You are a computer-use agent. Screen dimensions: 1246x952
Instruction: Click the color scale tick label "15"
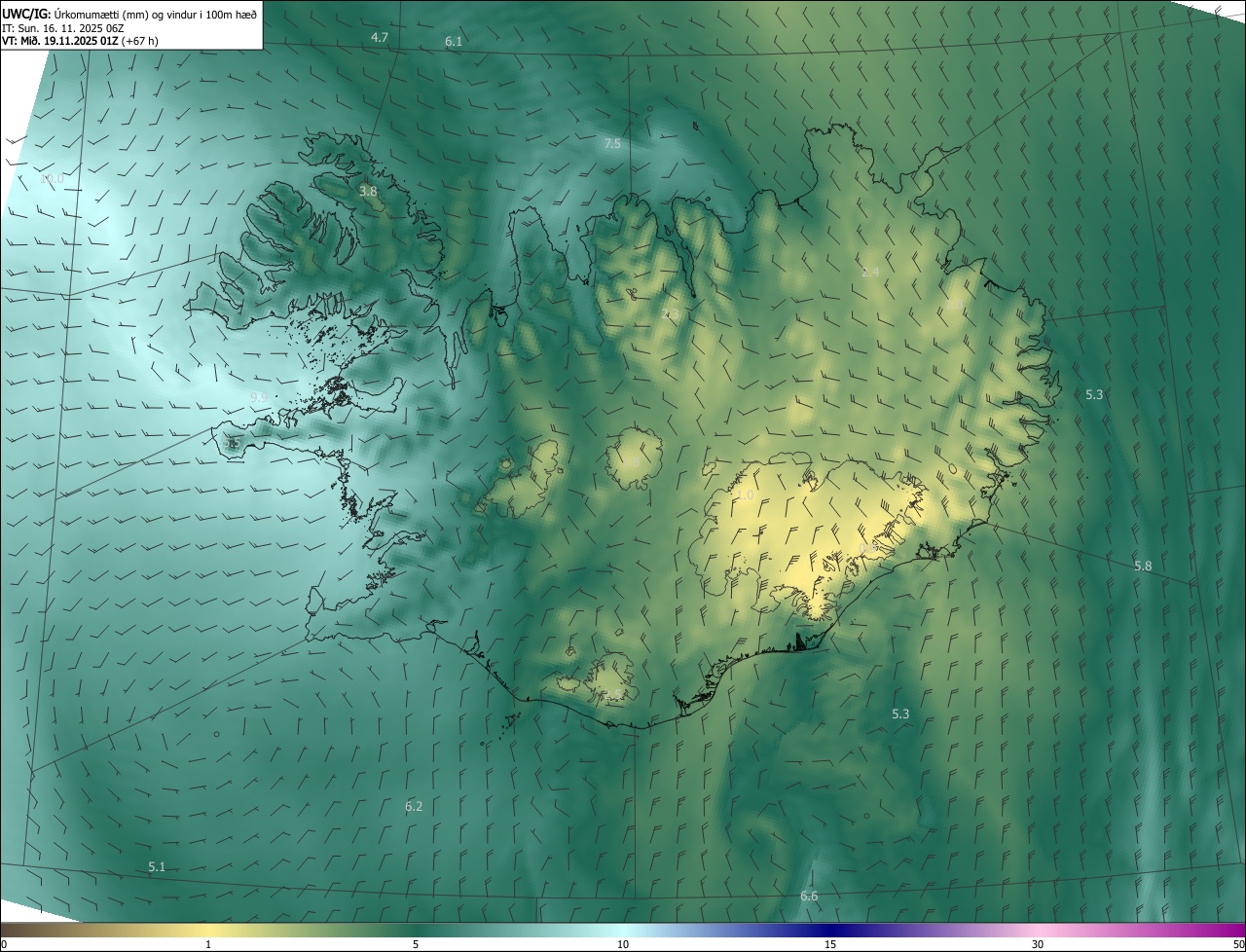(830, 944)
